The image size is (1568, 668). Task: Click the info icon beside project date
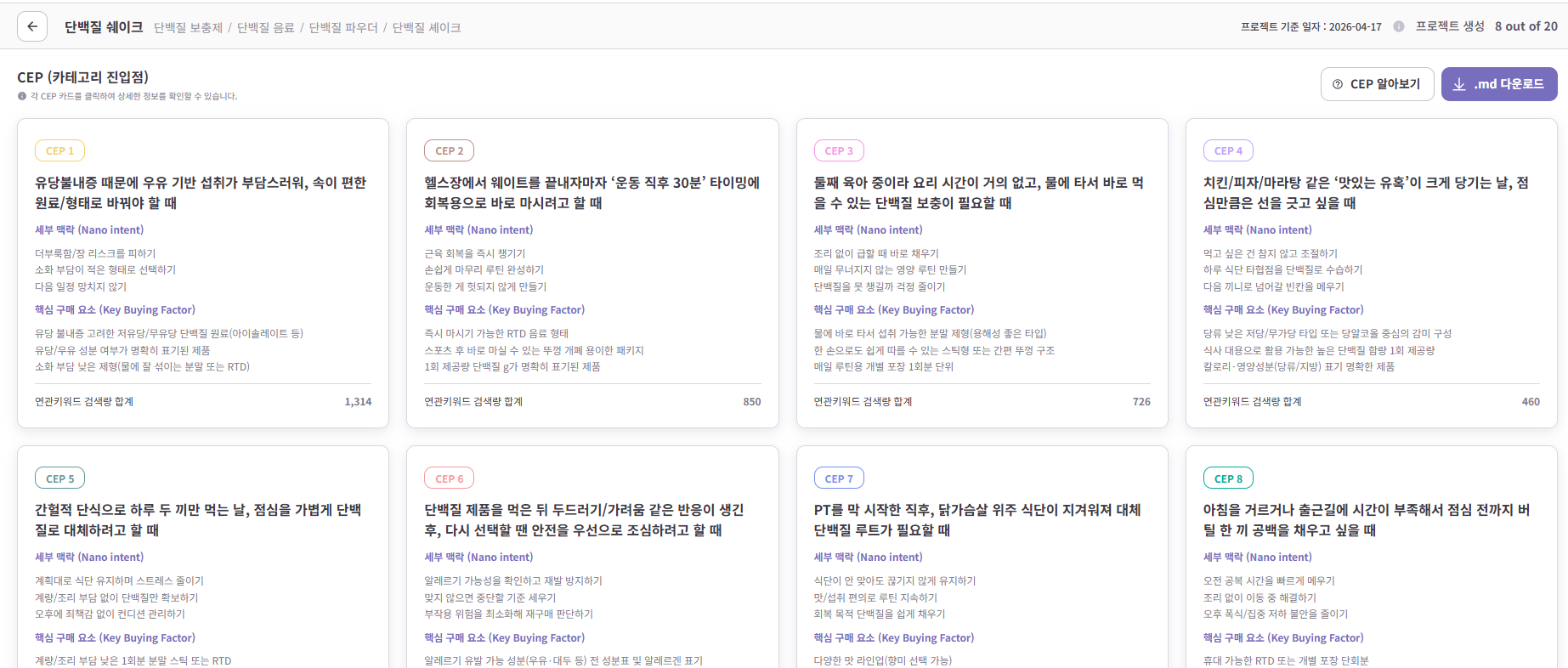[x=1398, y=26]
